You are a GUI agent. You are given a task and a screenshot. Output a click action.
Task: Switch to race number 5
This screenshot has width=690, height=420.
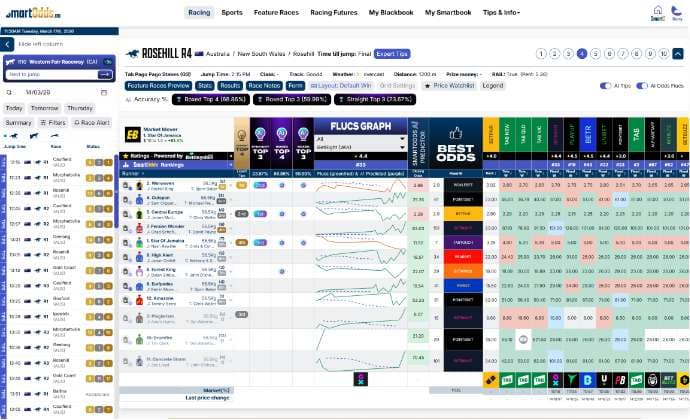pyautogui.click(x=596, y=53)
